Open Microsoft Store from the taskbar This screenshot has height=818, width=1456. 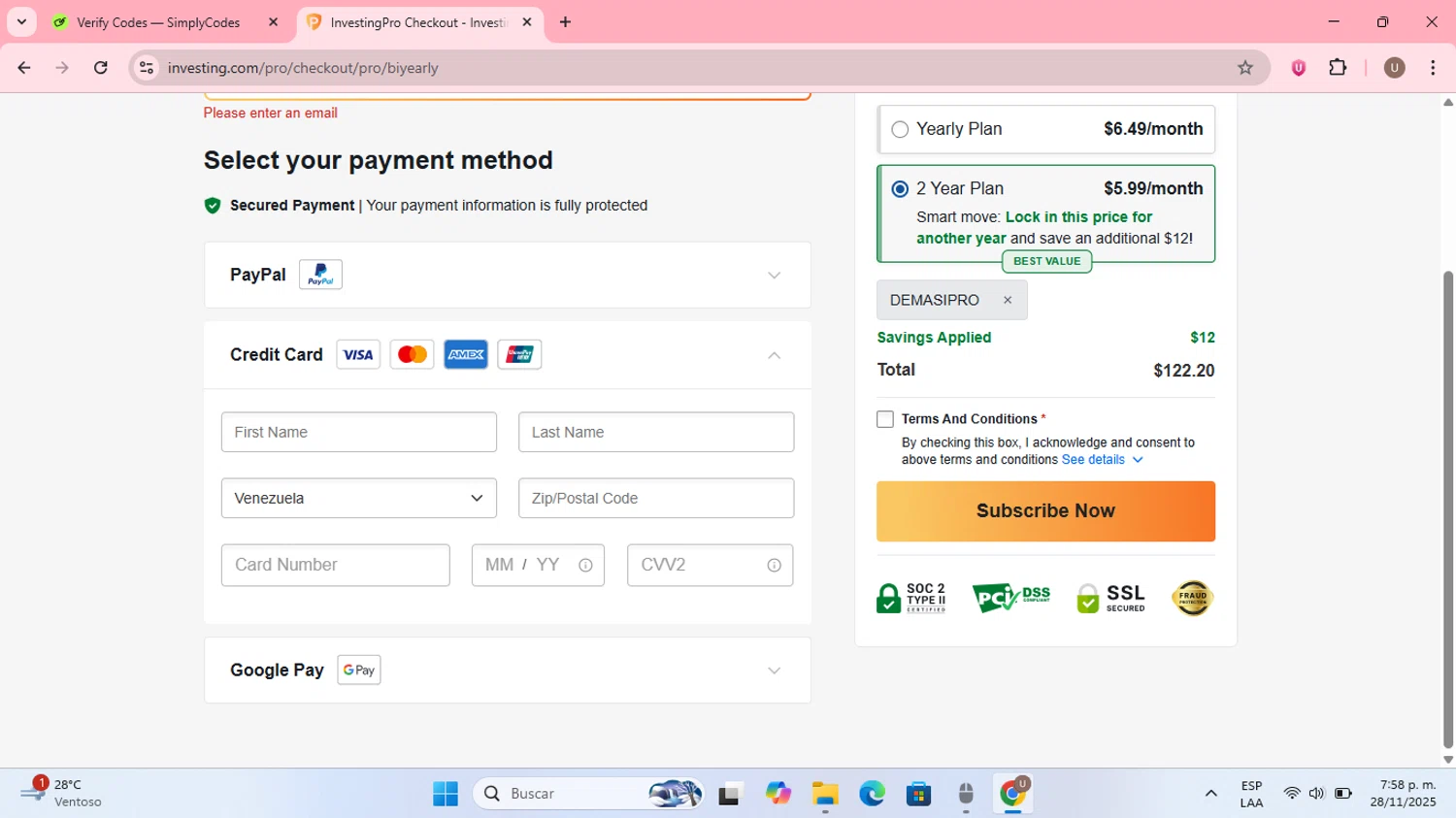(x=918, y=794)
